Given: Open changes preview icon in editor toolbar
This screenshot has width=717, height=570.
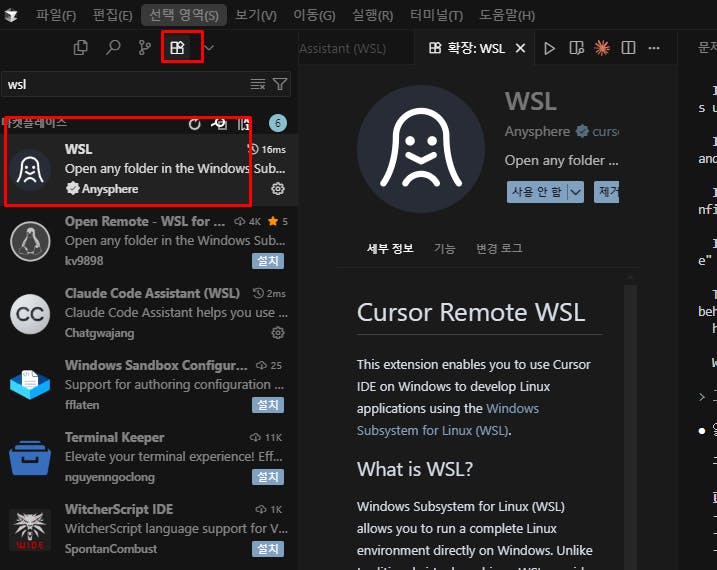Looking at the screenshot, I should 576,48.
